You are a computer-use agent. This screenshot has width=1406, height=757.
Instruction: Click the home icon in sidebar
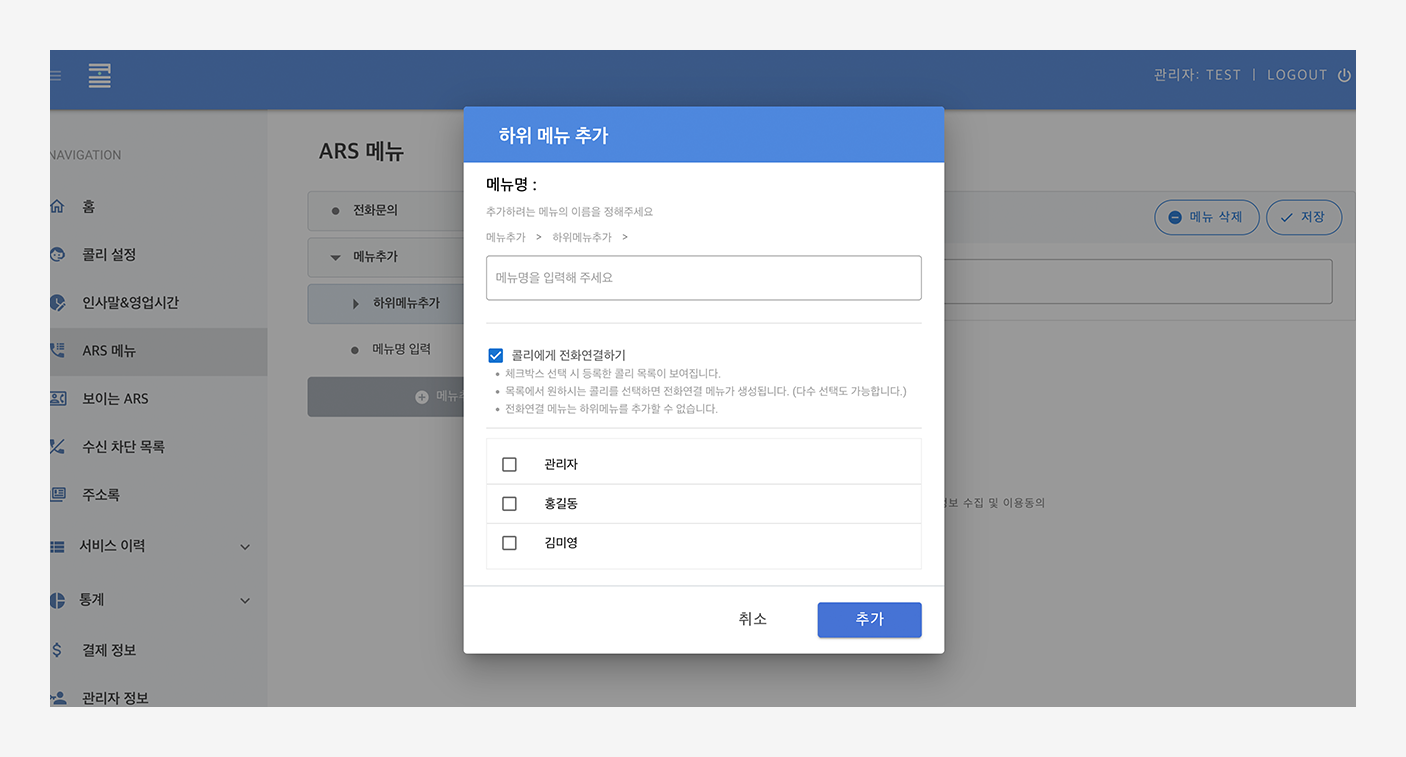57,207
